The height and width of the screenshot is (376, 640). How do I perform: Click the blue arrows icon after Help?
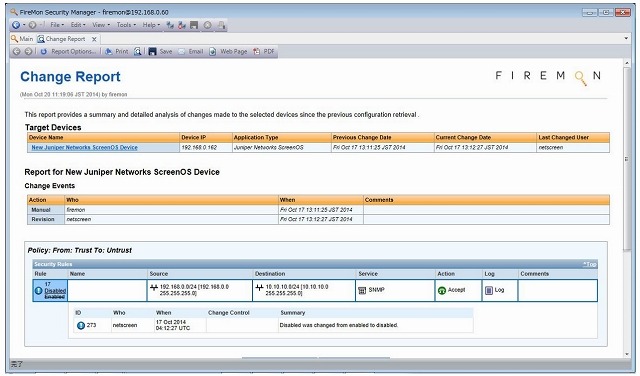pos(170,25)
